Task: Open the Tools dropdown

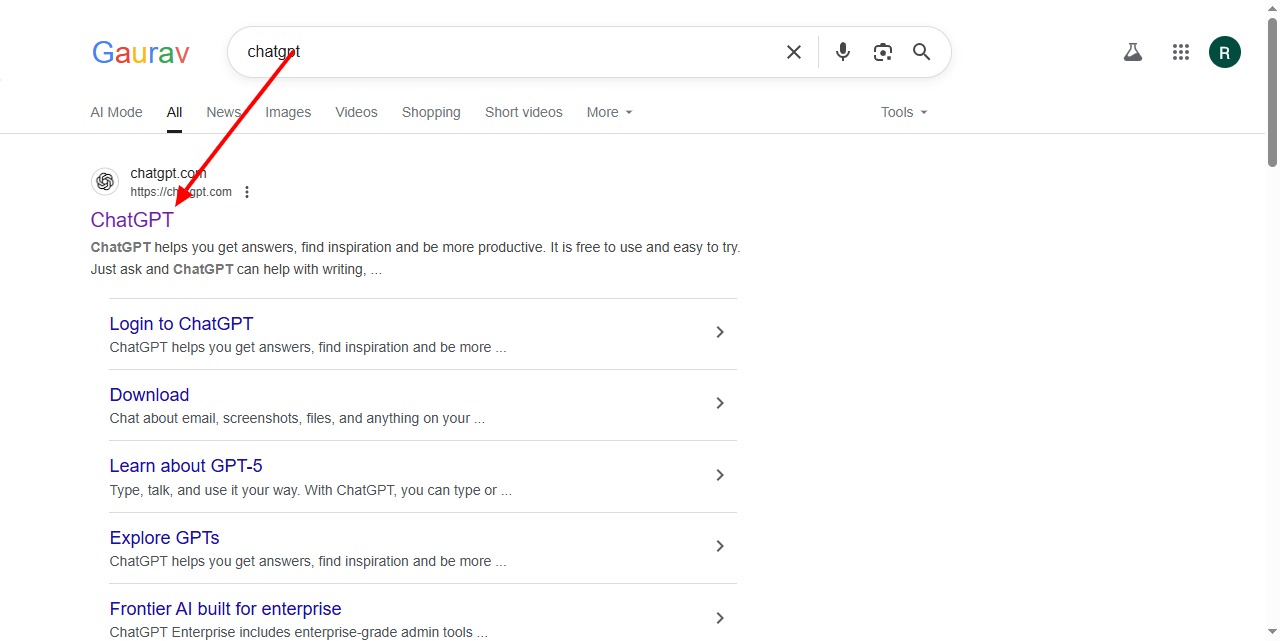Action: [x=901, y=112]
